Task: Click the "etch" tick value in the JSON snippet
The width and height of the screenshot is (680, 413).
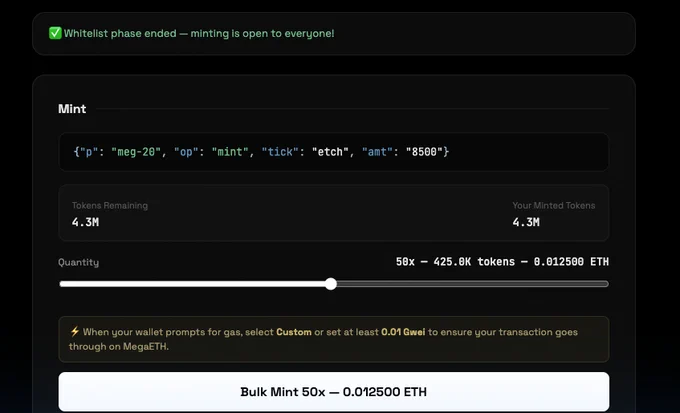Action: click(x=330, y=152)
